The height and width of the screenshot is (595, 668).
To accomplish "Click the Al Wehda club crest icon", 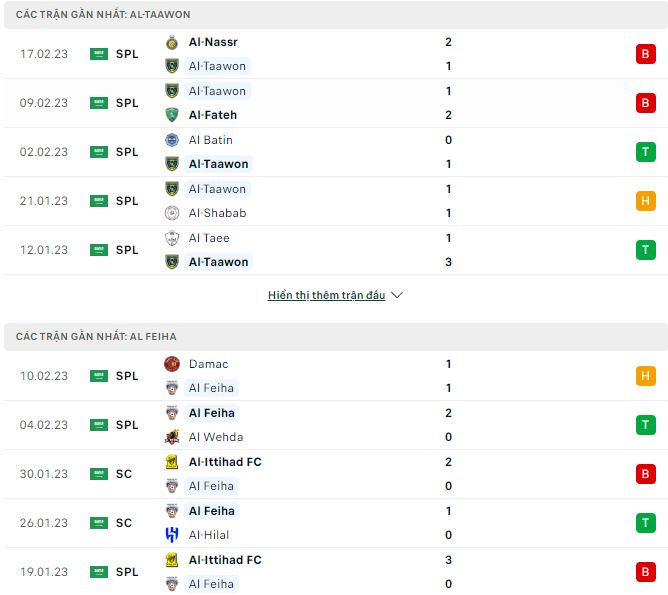I will [x=172, y=437].
